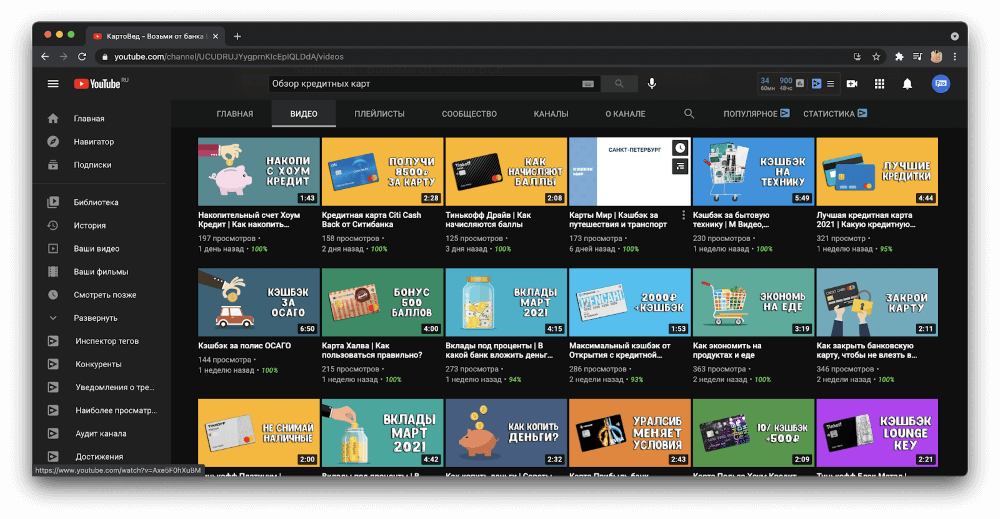1000x519 pixels.
Task: Open the notifications bell
Action: click(x=907, y=84)
